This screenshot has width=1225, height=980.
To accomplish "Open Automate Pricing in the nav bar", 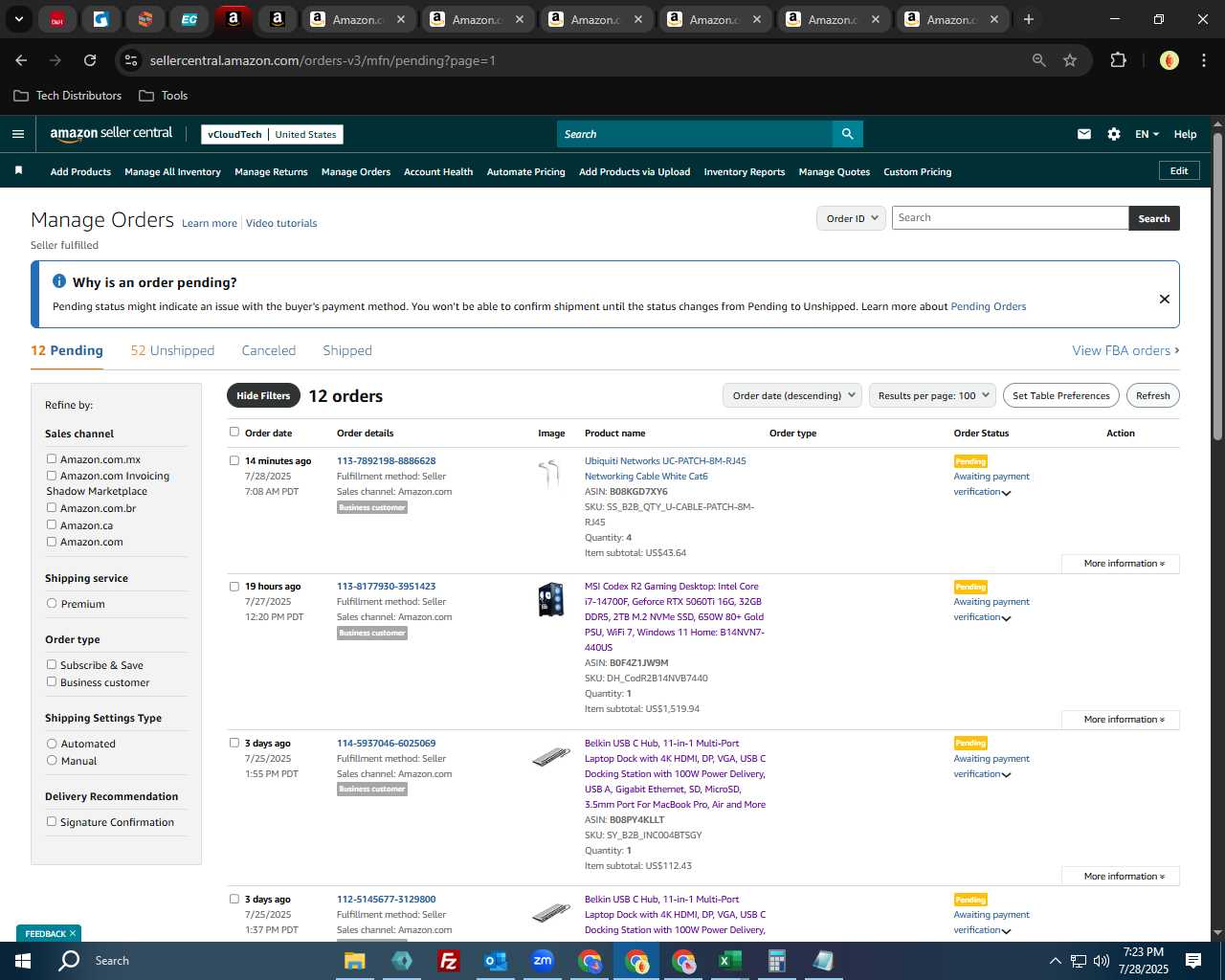I will click(526, 172).
